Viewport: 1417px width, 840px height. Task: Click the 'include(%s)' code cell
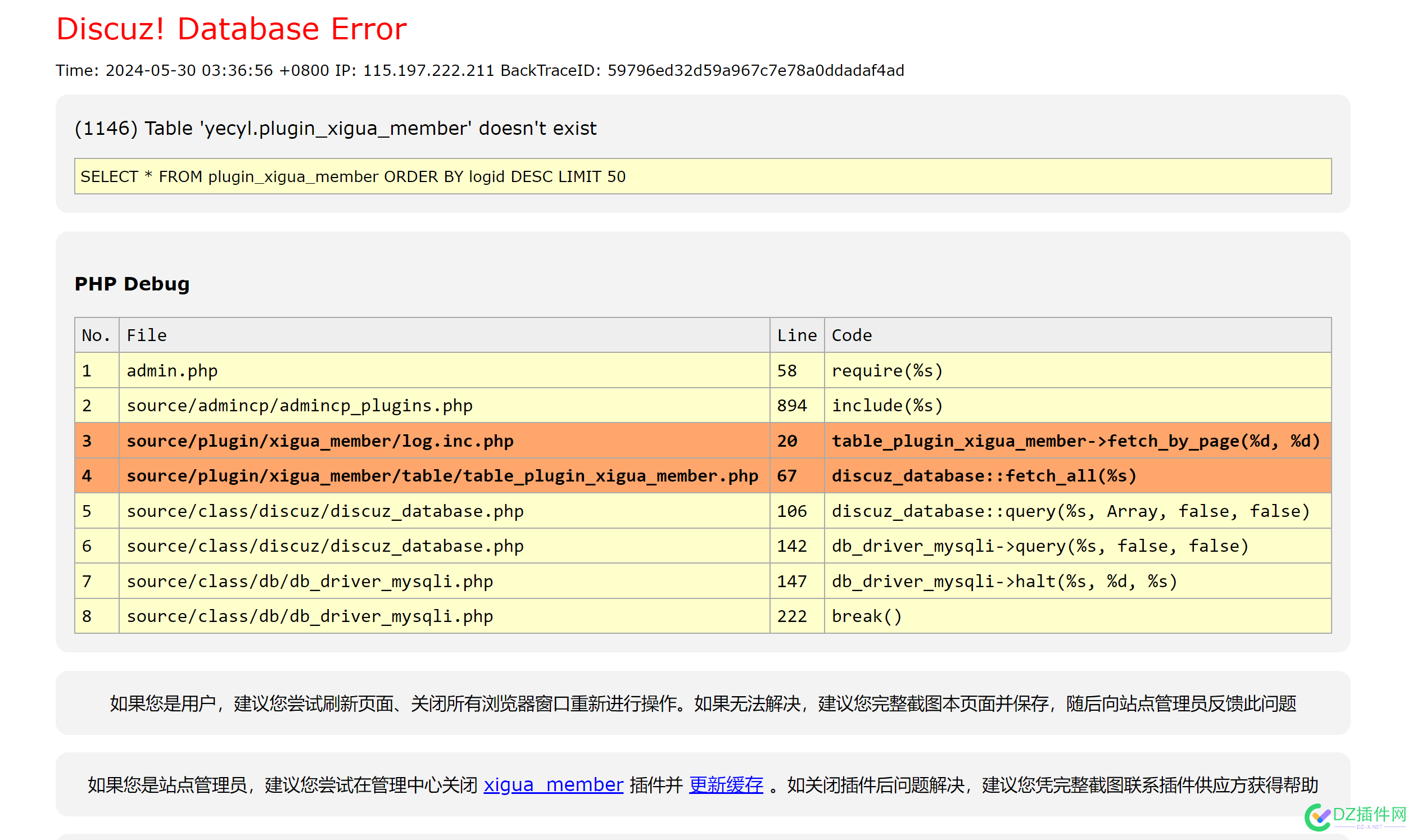[x=1078, y=405]
